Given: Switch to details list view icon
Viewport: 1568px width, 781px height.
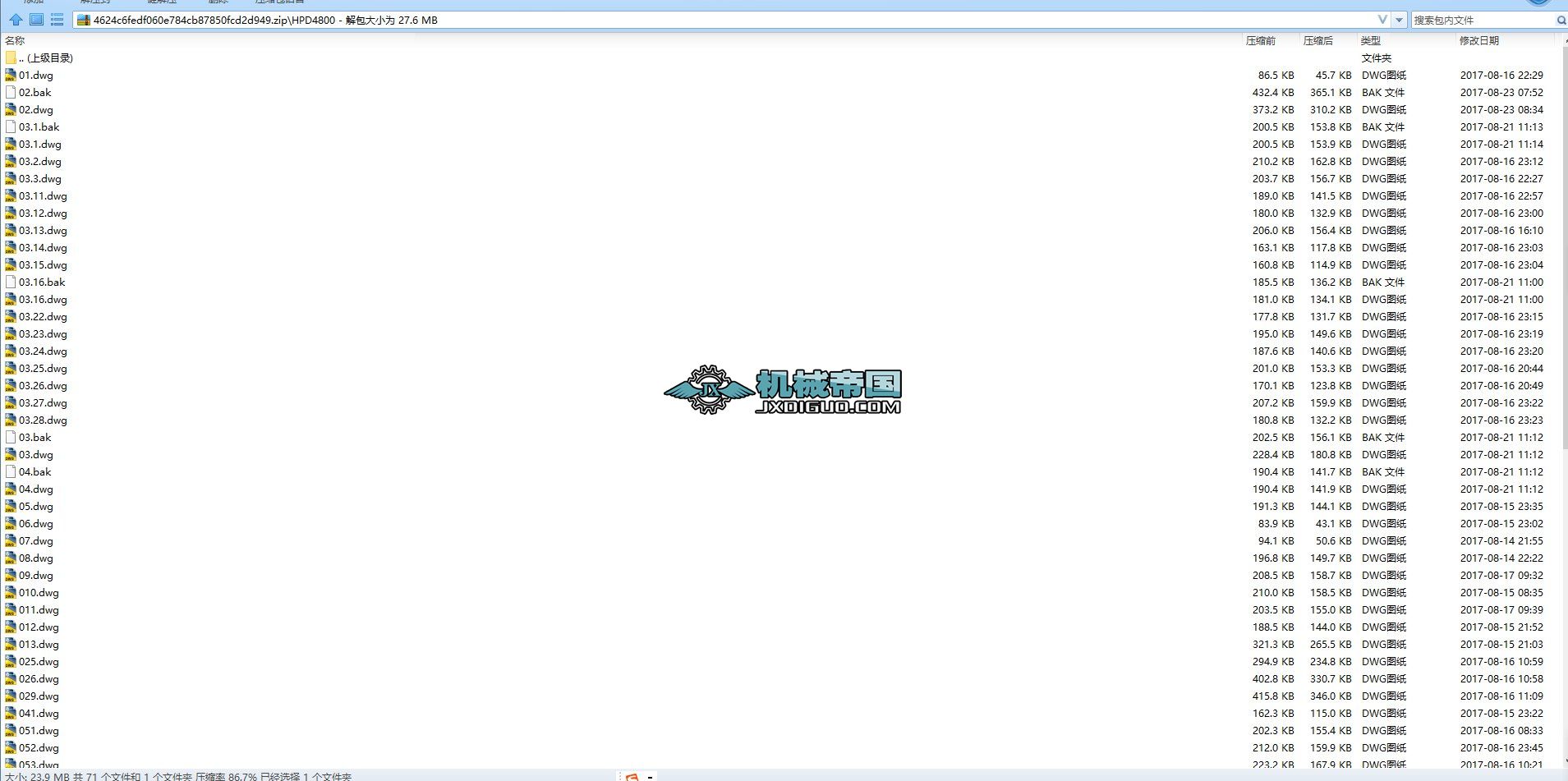Looking at the screenshot, I should coord(57,19).
